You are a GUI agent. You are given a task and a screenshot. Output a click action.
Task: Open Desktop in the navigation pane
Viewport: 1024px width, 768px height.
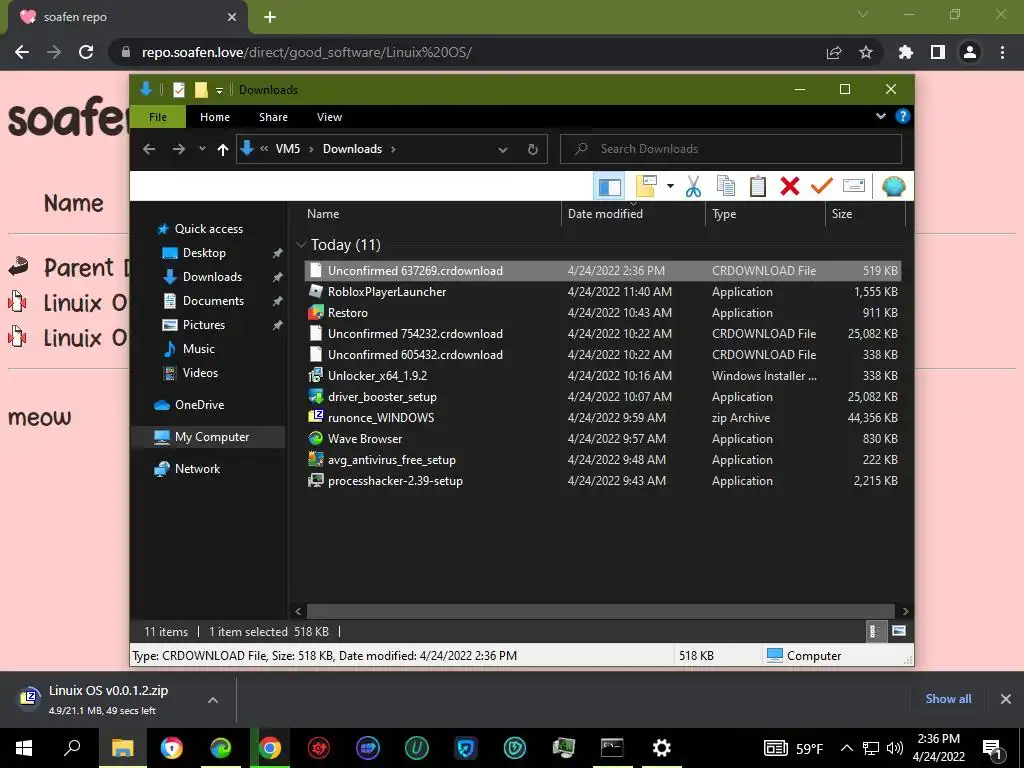[193, 253]
